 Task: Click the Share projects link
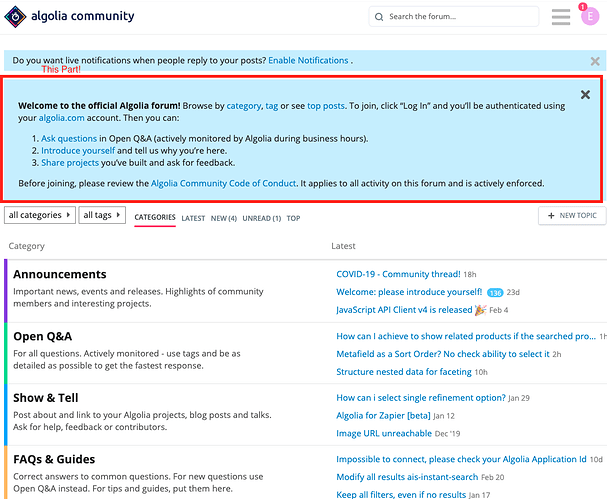click(x=70, y=163)
